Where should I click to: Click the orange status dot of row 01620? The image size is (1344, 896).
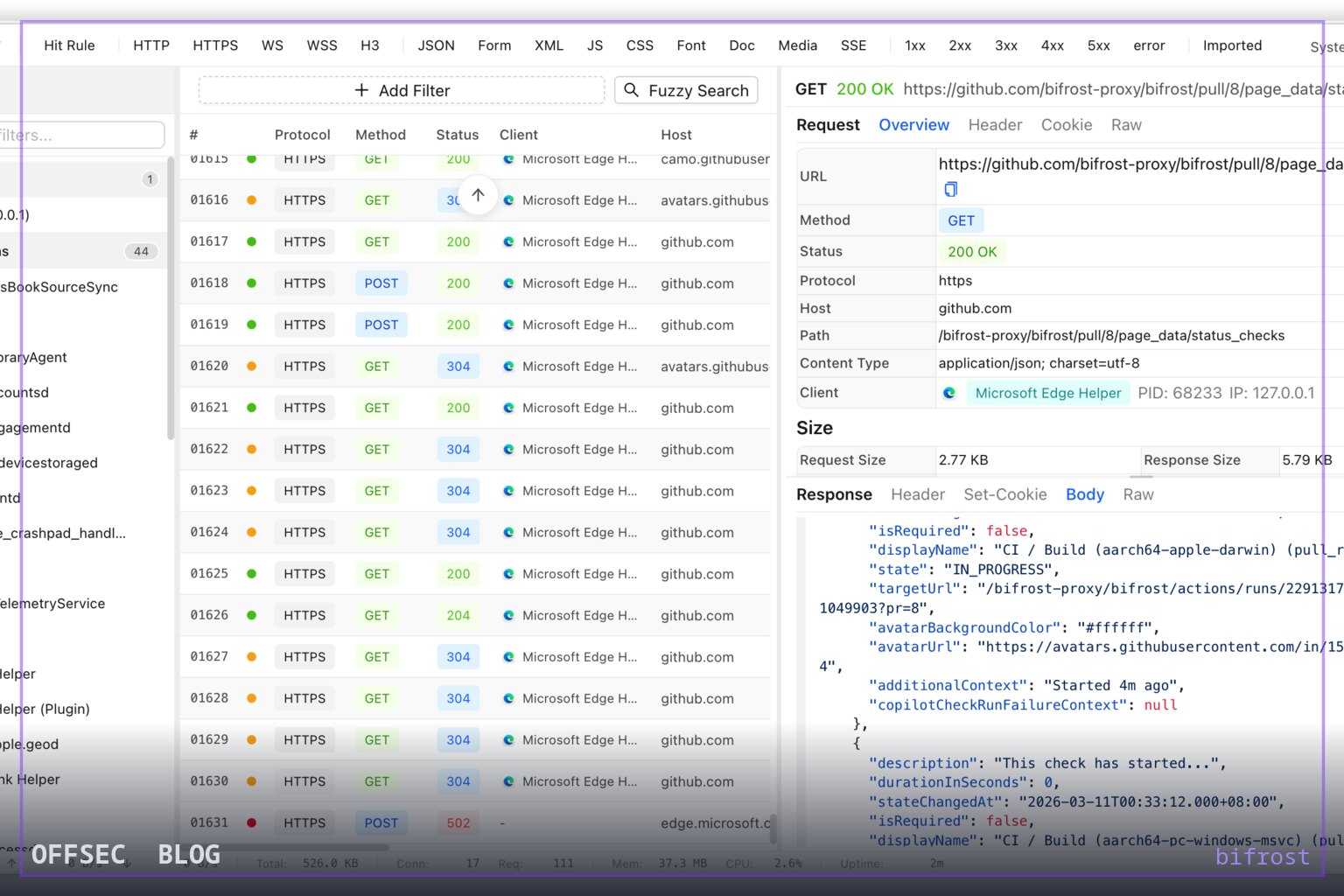(252, 367)
